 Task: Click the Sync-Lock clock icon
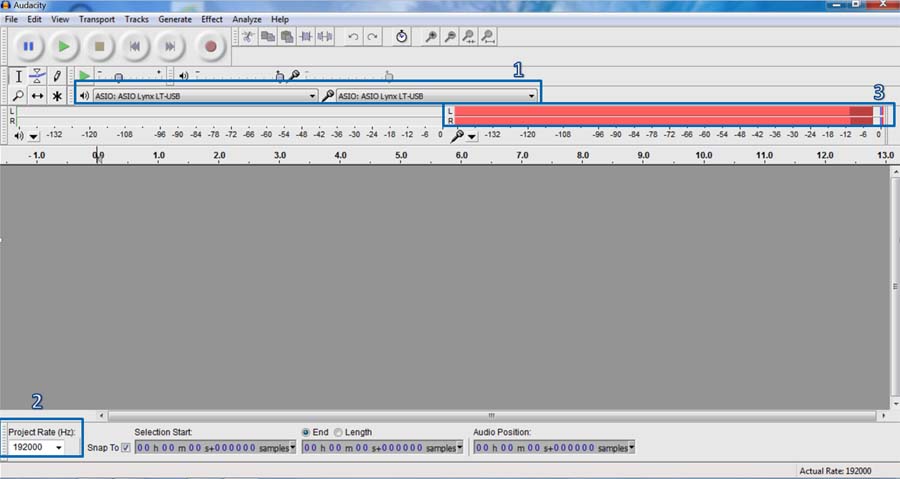coord(401,37)
